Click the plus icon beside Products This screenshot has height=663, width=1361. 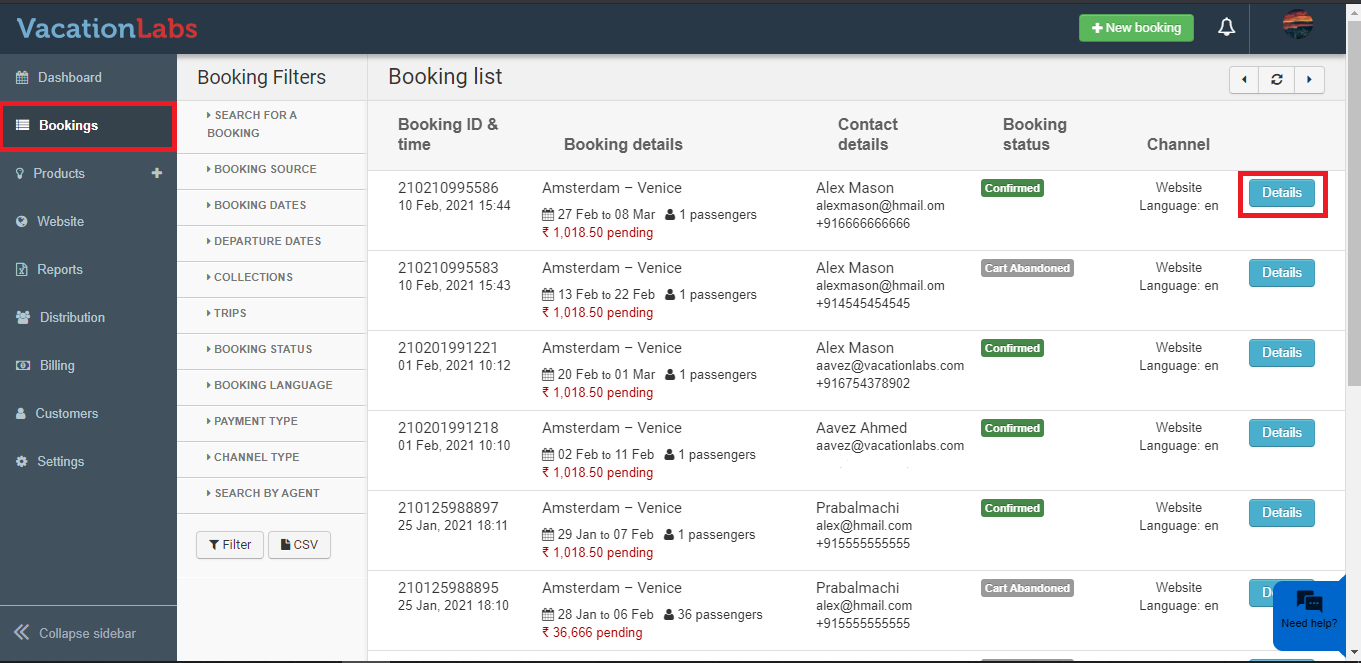156,173
